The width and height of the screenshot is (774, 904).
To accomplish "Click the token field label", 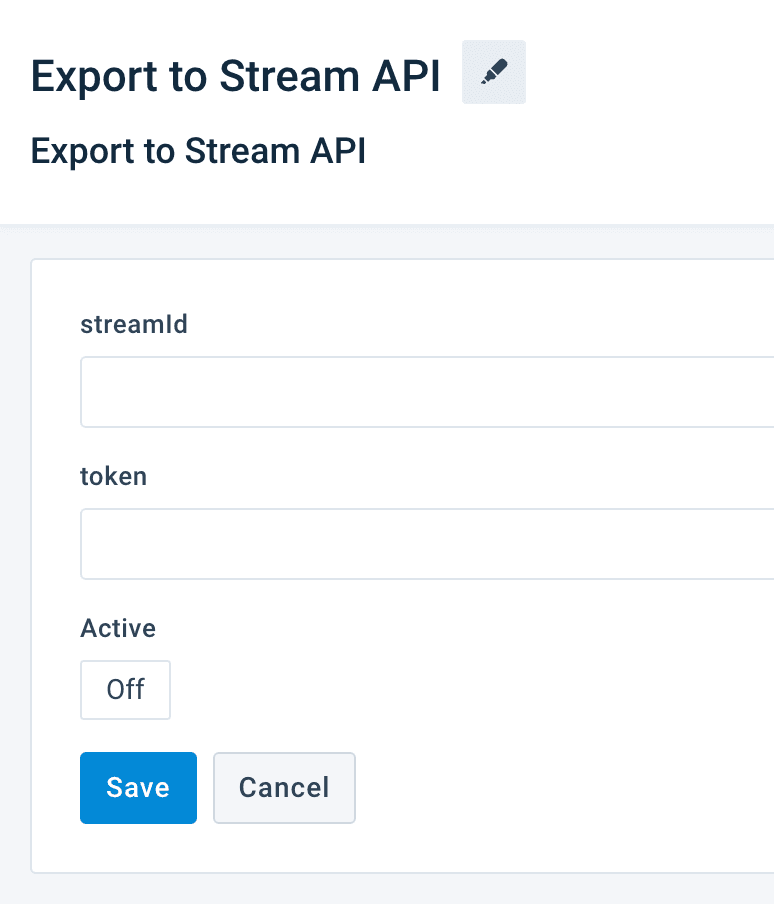I will [x=114, y=476].
